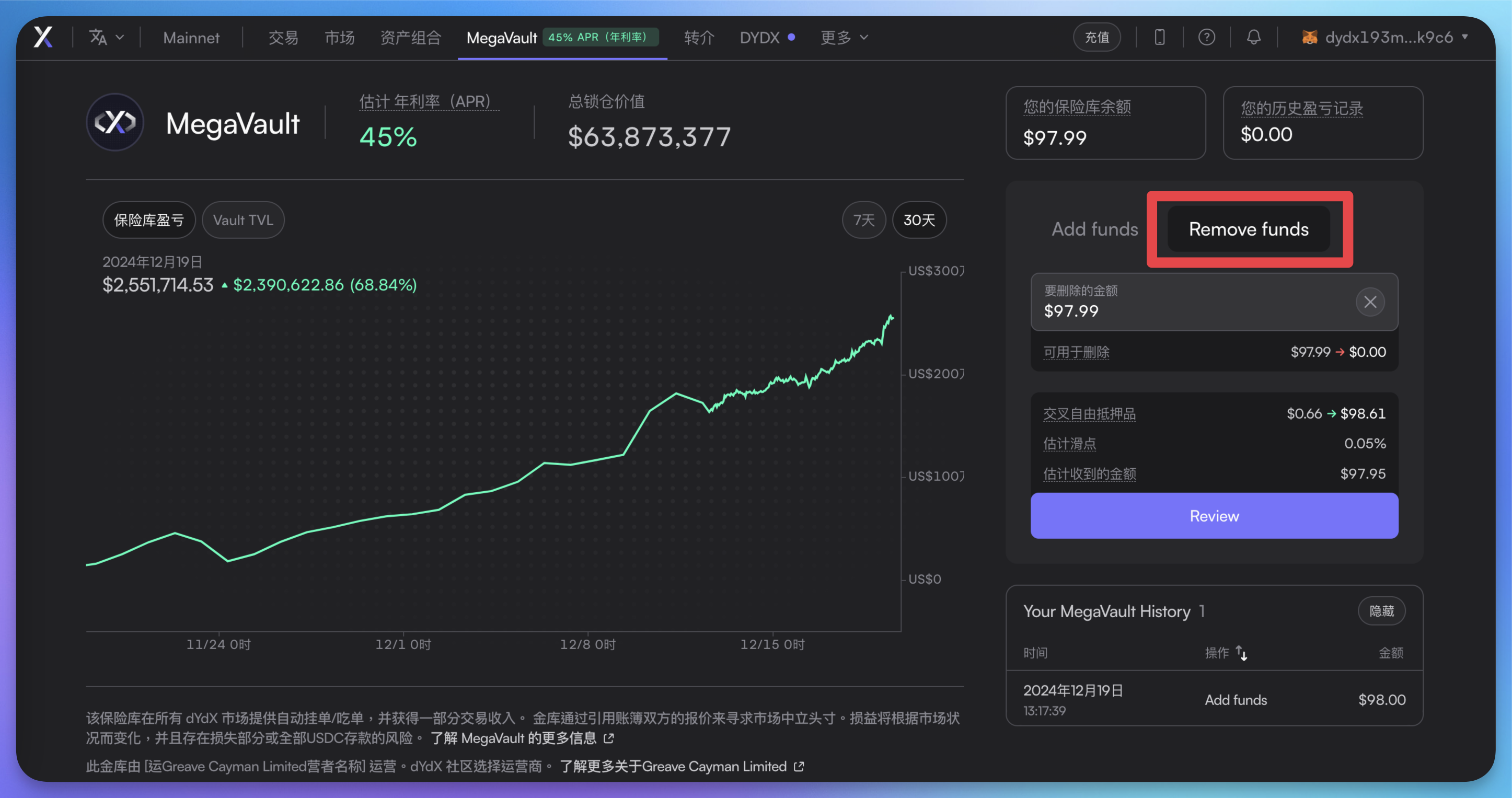
Task: Click the MetaMask fox wallet icon
Action: (1310, 37)
